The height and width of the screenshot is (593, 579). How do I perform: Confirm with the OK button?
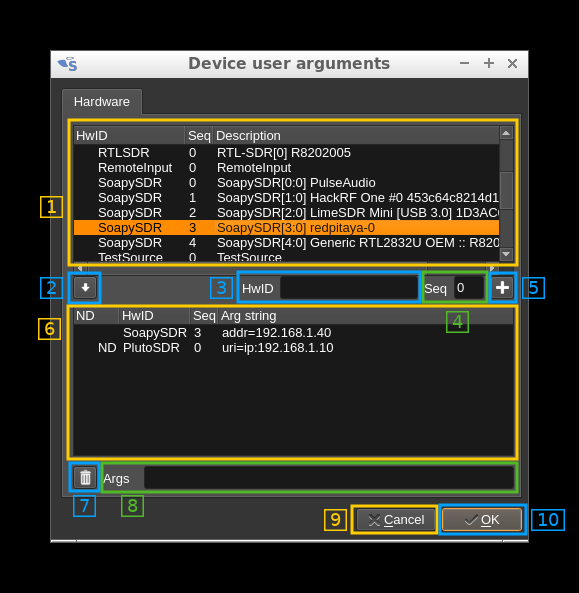pos(482,520)
